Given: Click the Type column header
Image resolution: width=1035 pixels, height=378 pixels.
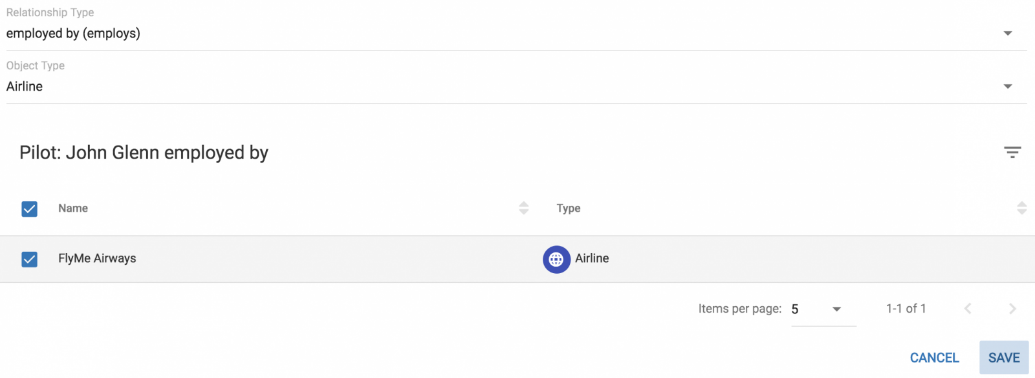Looking at the screenshot, I should pyautogui.click(x=568, y=208).
